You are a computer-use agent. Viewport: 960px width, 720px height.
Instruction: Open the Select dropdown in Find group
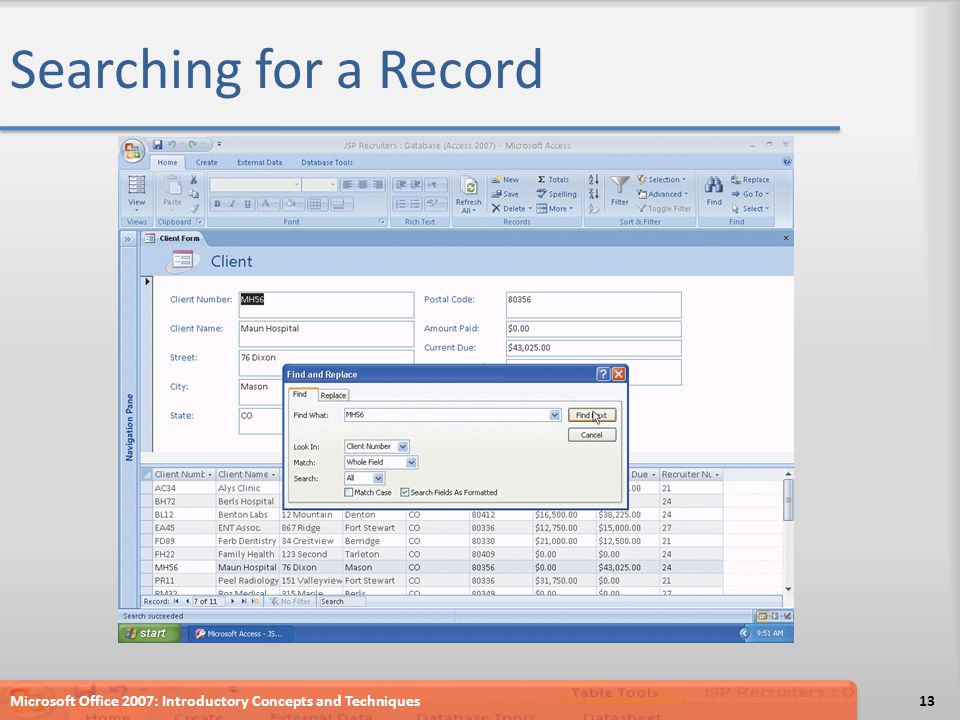pos(750,208)
